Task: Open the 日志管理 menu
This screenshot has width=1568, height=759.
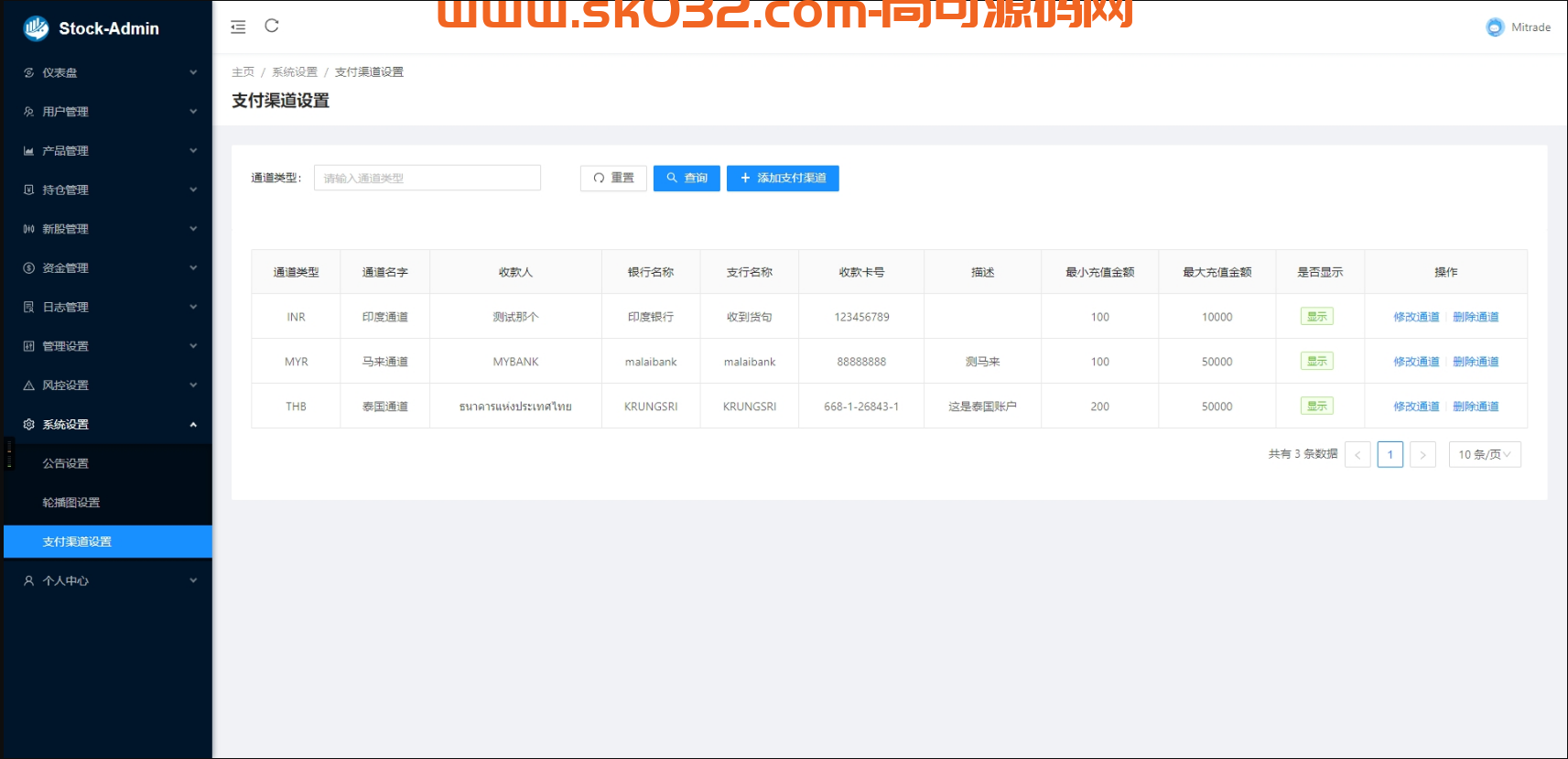Action: click(108, 307)
